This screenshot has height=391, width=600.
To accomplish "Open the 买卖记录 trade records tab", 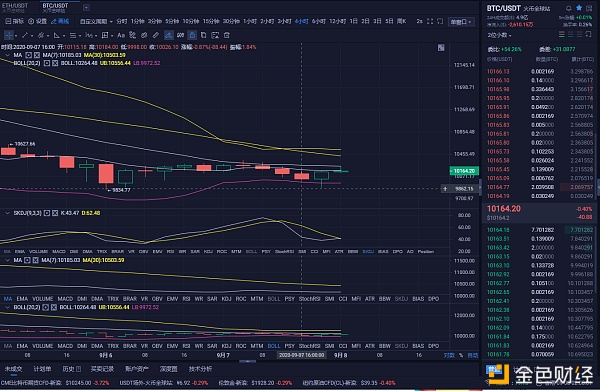I will pyautogui.click(x=102, y=369).
